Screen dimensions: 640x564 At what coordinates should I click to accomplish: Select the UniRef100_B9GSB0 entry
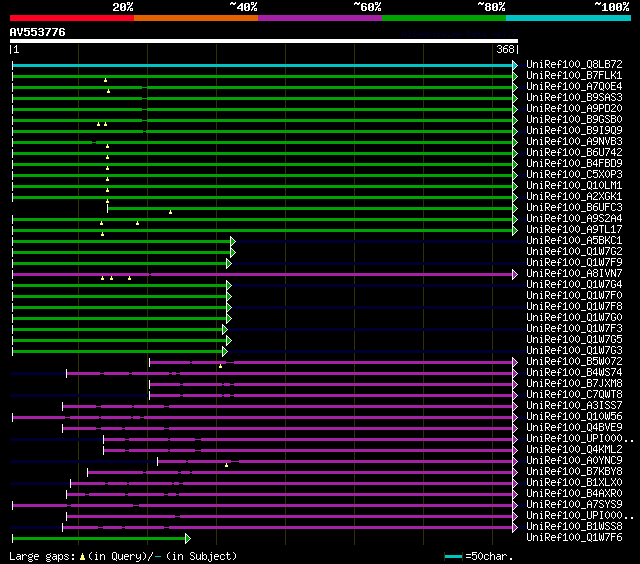pos(574,120)
